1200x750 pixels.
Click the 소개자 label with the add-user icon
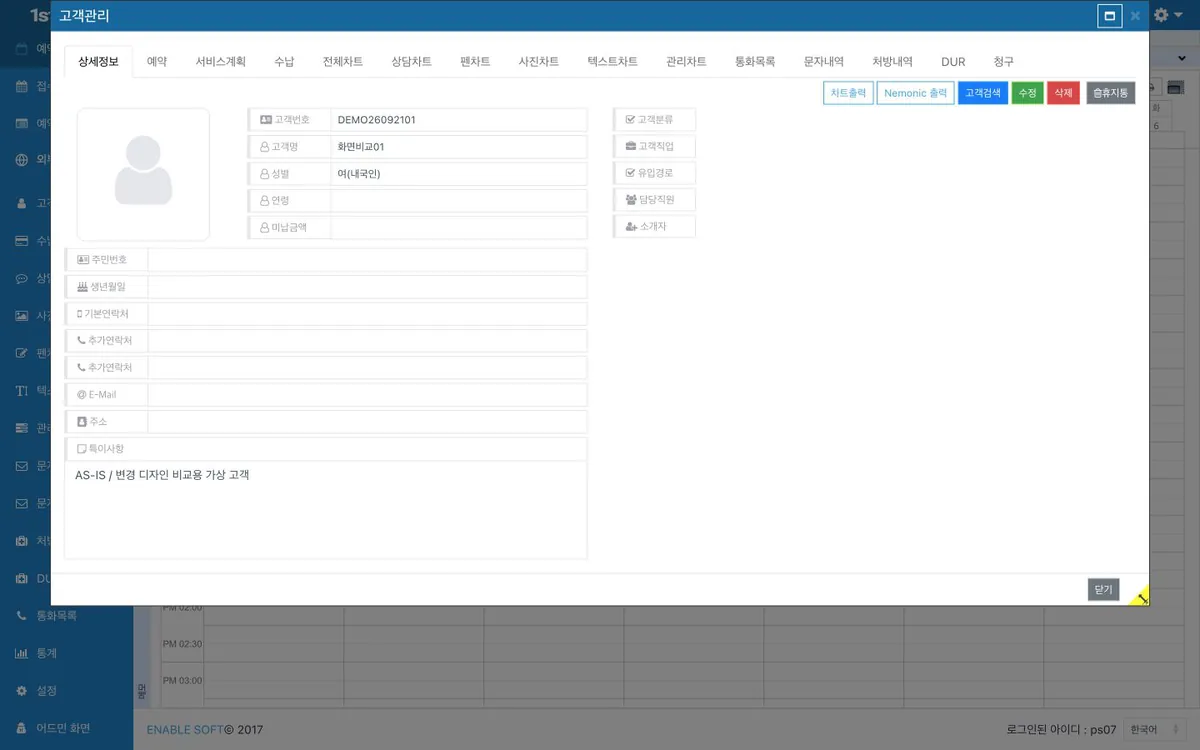(x=655, y=227)
